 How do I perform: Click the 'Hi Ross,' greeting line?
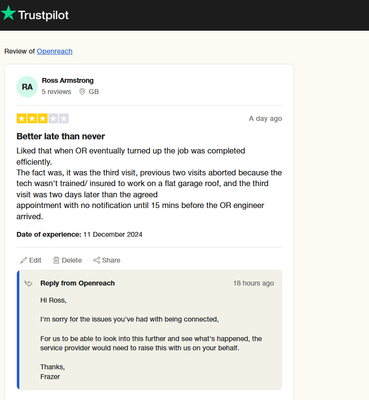pos(53,300)
